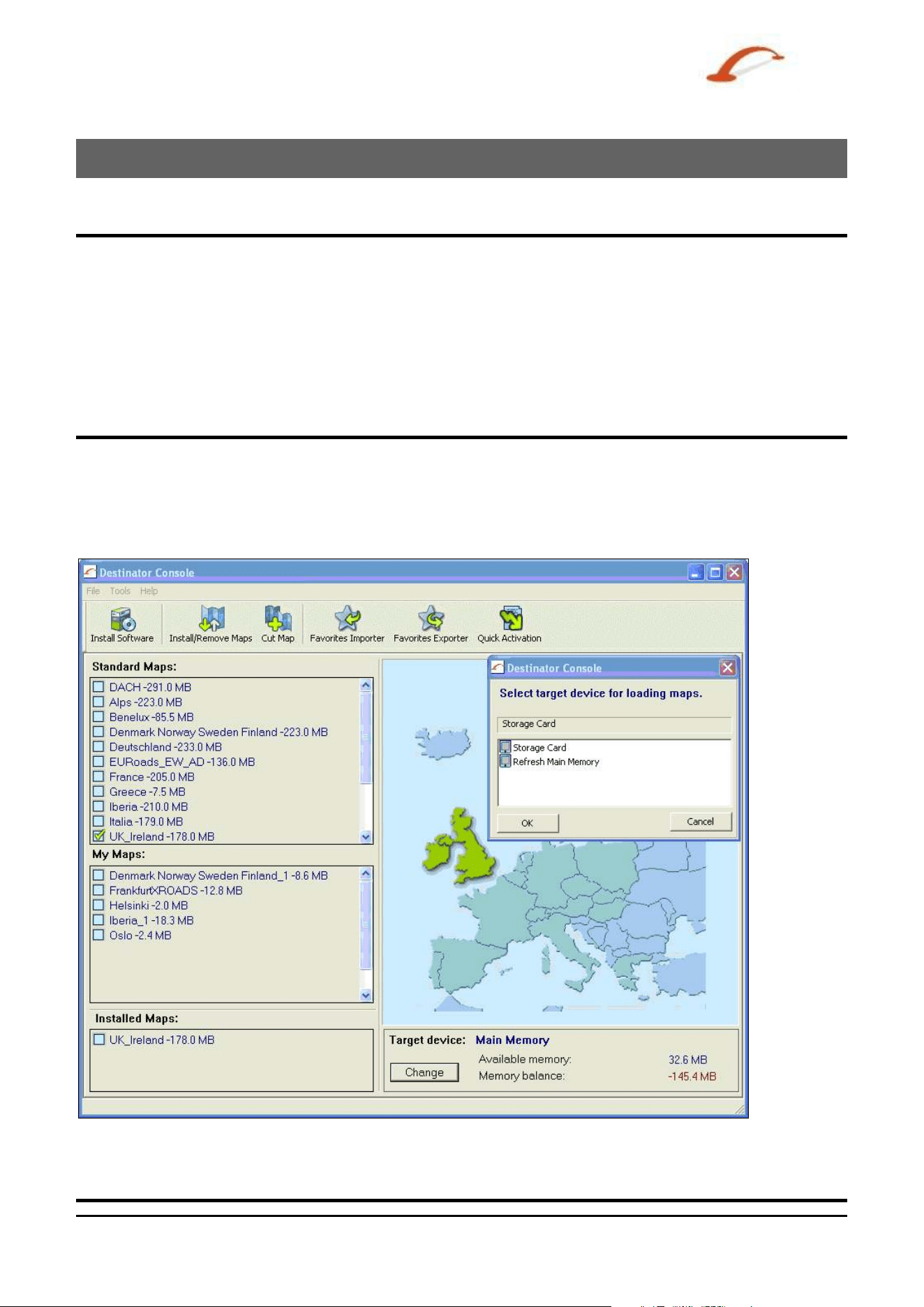Check Denmark Norway Sweden Finland_1 in My Maps
The width and height of the screenshot is (924, 1307).
tap(98, 876)
